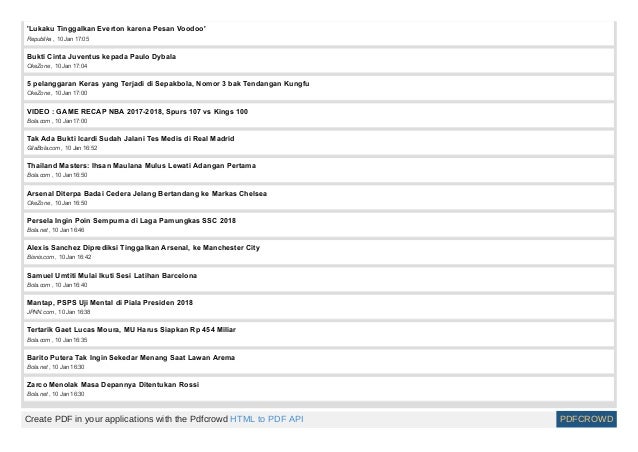Viewport: 638px width, 452px height.
Task: Click the 'GilaBola.com, 10 Jan 16:52' source line
Action: tap(62, 148)
